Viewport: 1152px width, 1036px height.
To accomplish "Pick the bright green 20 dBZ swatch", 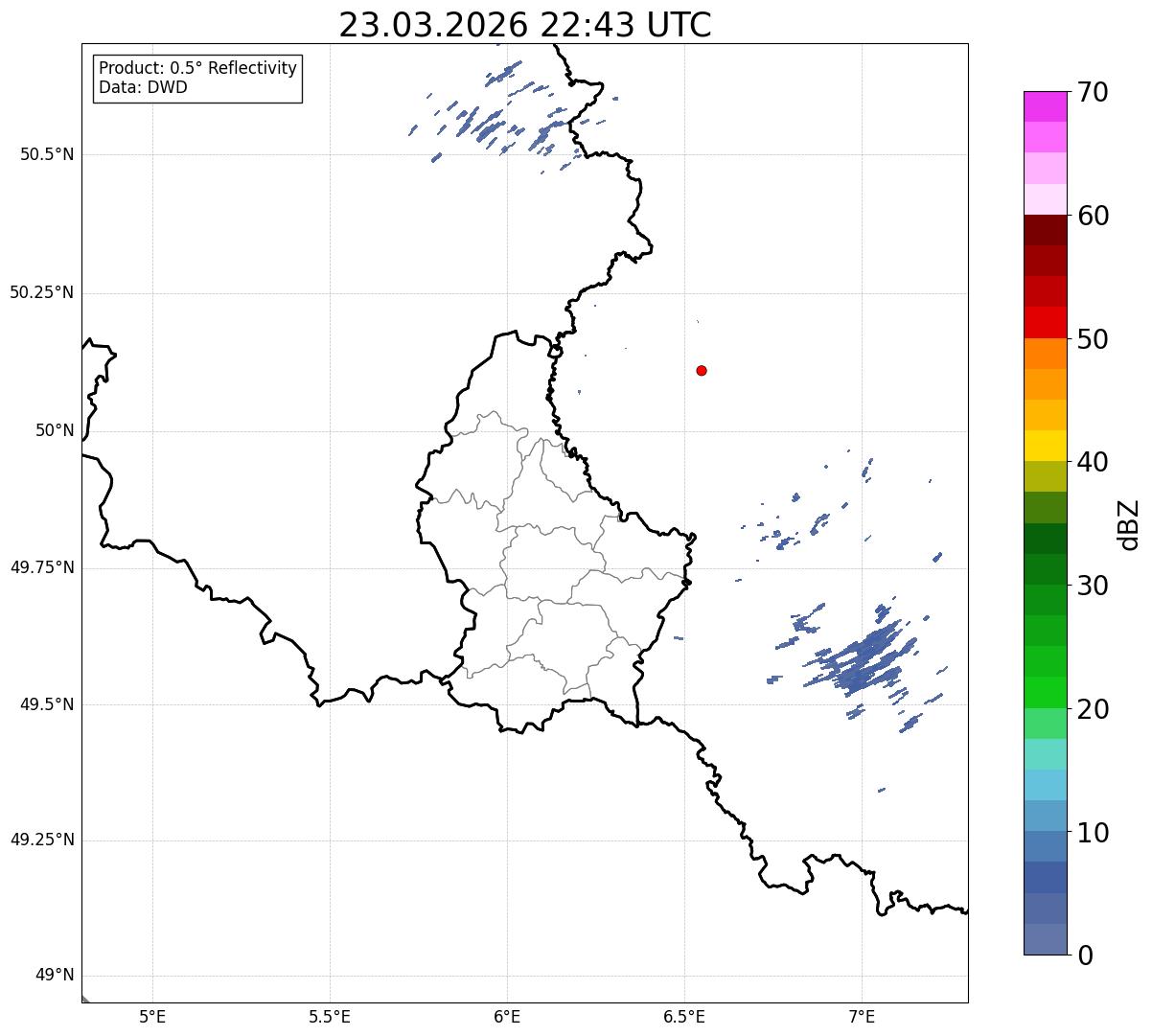I will click(x=1045, y=693).
